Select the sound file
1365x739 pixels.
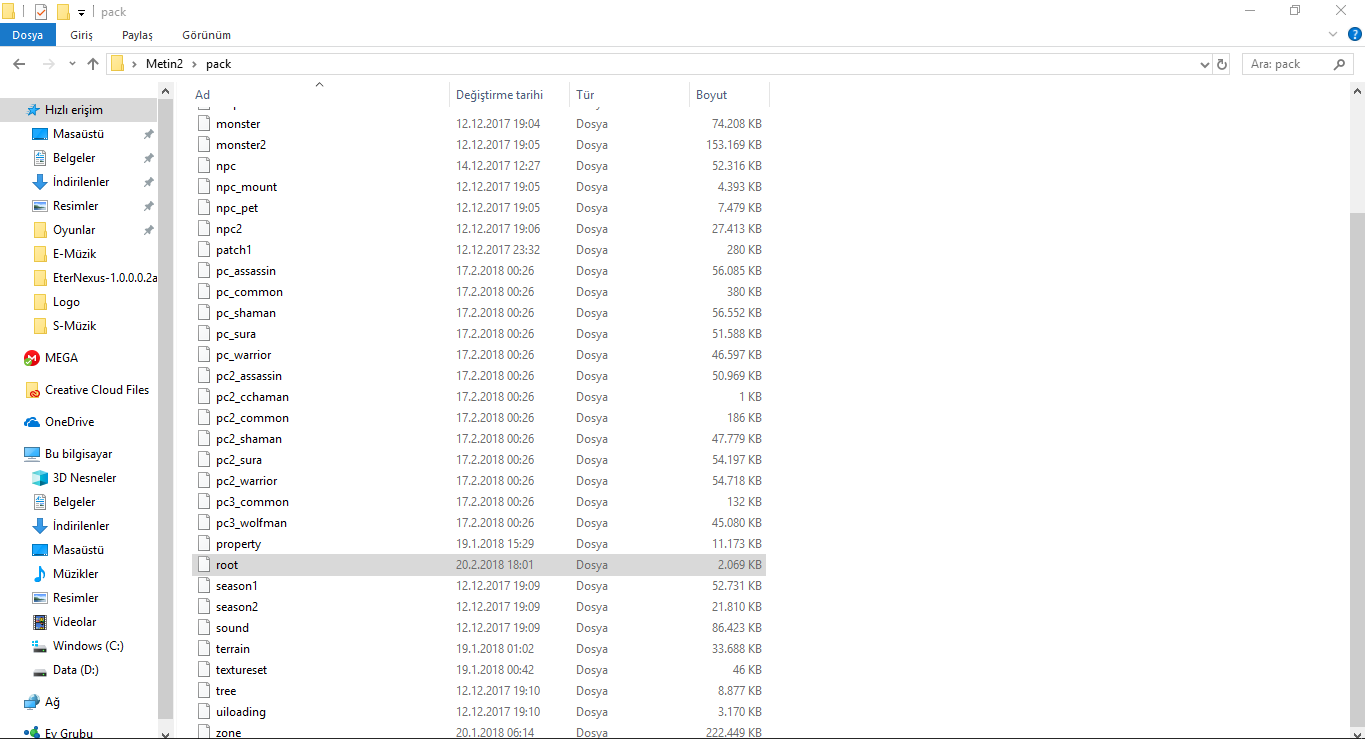pyautogui.click(x=479, y=628)
